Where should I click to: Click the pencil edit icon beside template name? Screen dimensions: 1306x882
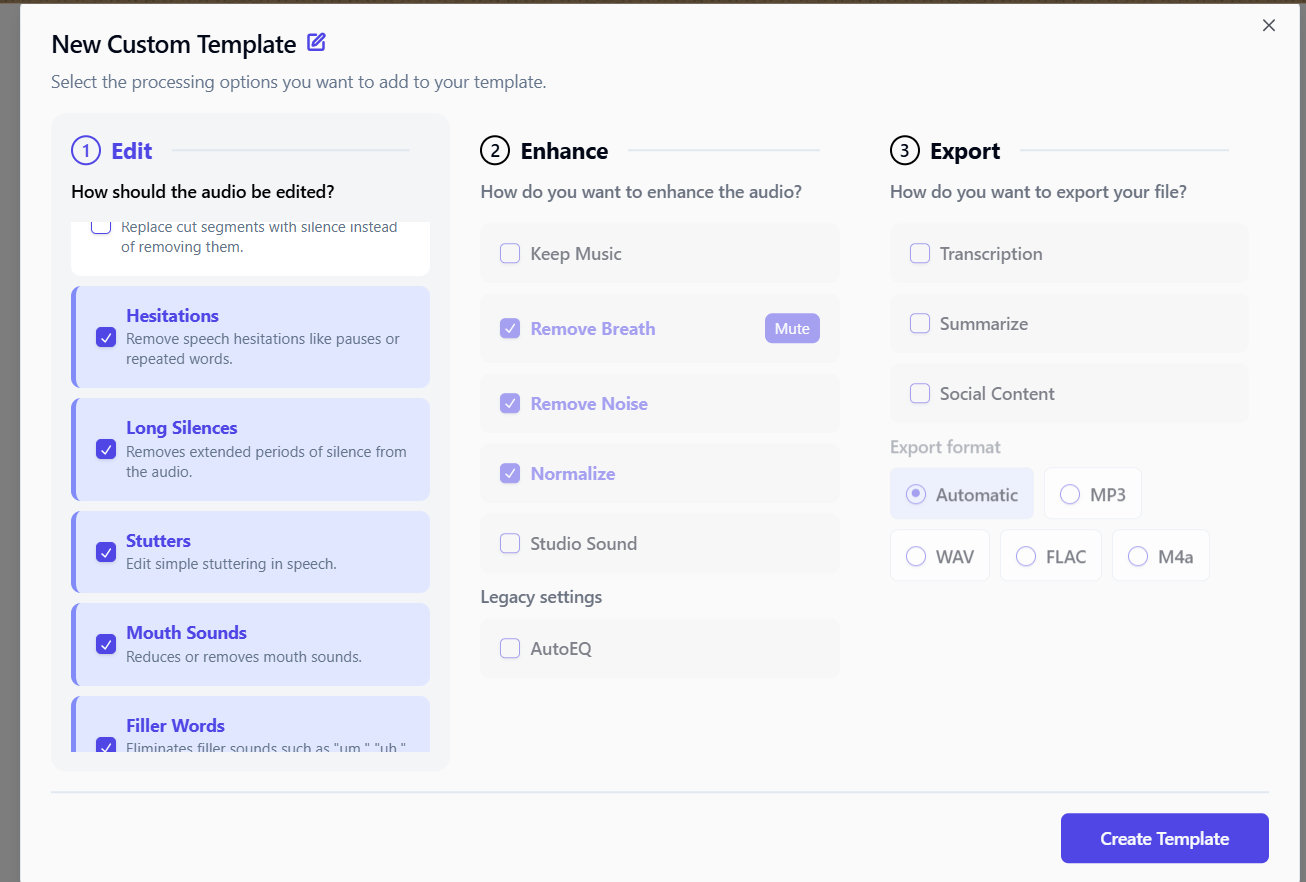coord(317,42)
